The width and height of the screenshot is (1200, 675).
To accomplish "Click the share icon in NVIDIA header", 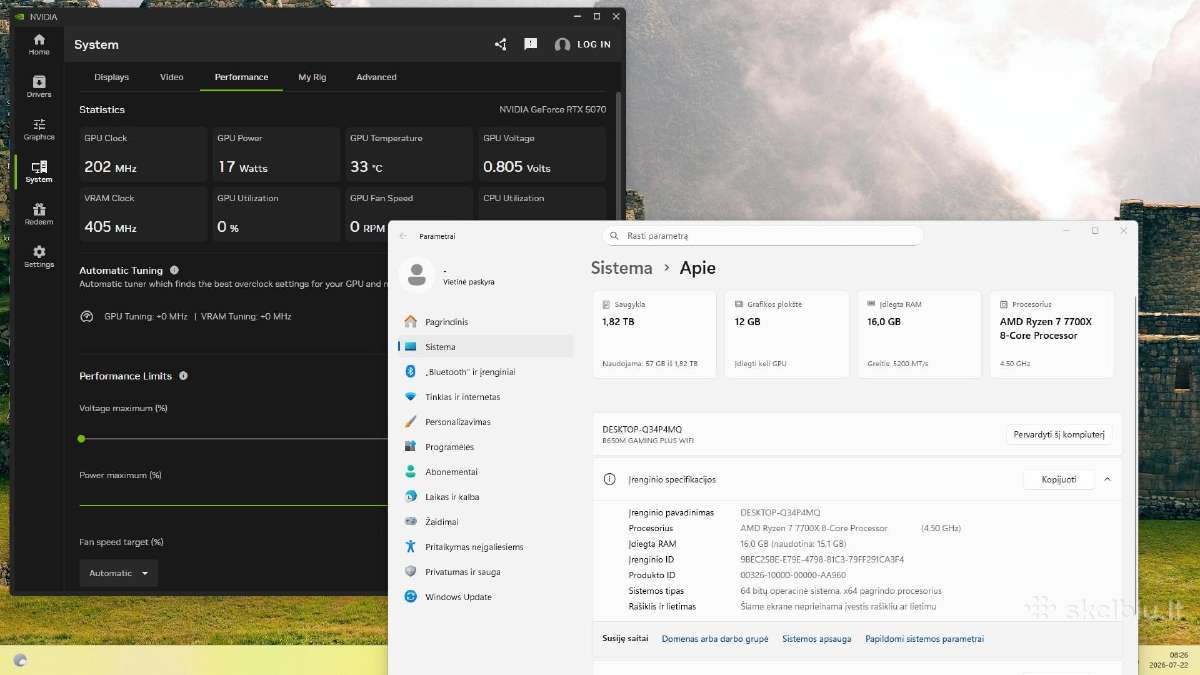I will [x=501, y=44].
